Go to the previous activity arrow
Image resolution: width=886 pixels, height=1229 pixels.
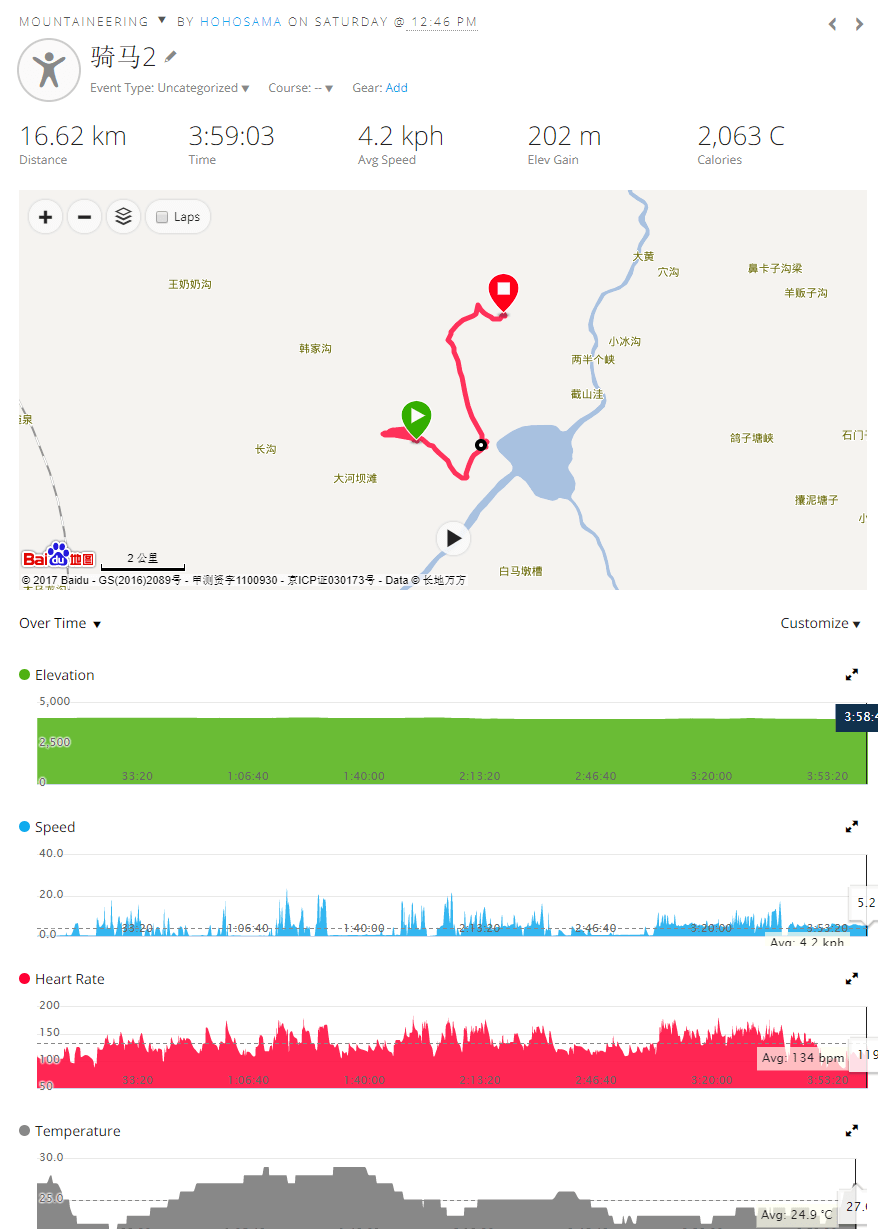click(833, 24)
